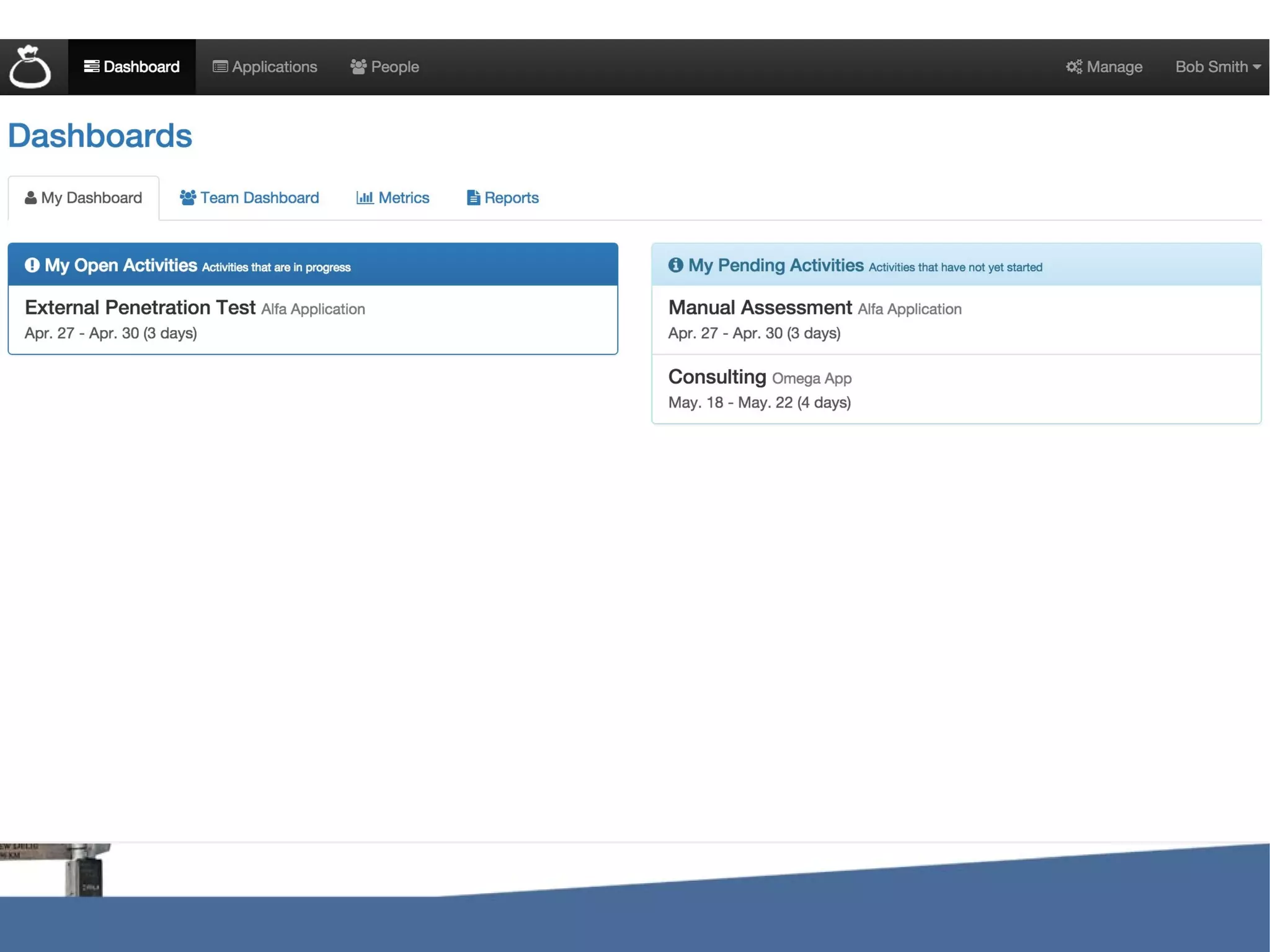Open the Metrics tab
Screen dimensions: 1270x952
(x=403, y=197)
